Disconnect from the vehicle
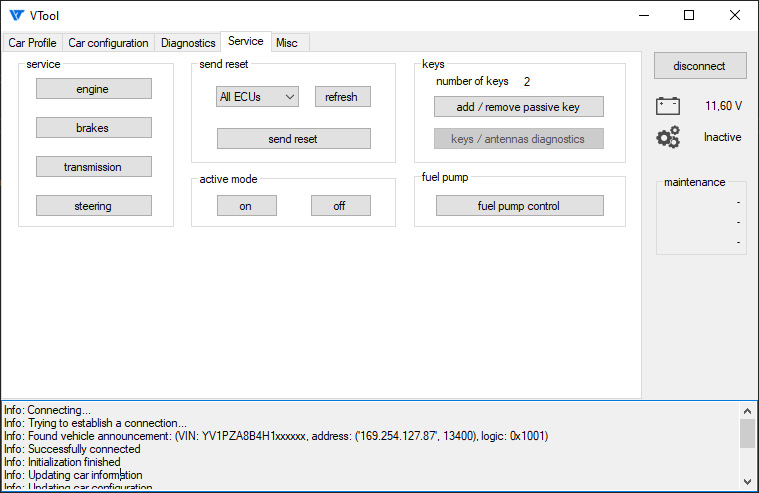The height and width of the screenshot is (493, 759). [x=700, y=65]
